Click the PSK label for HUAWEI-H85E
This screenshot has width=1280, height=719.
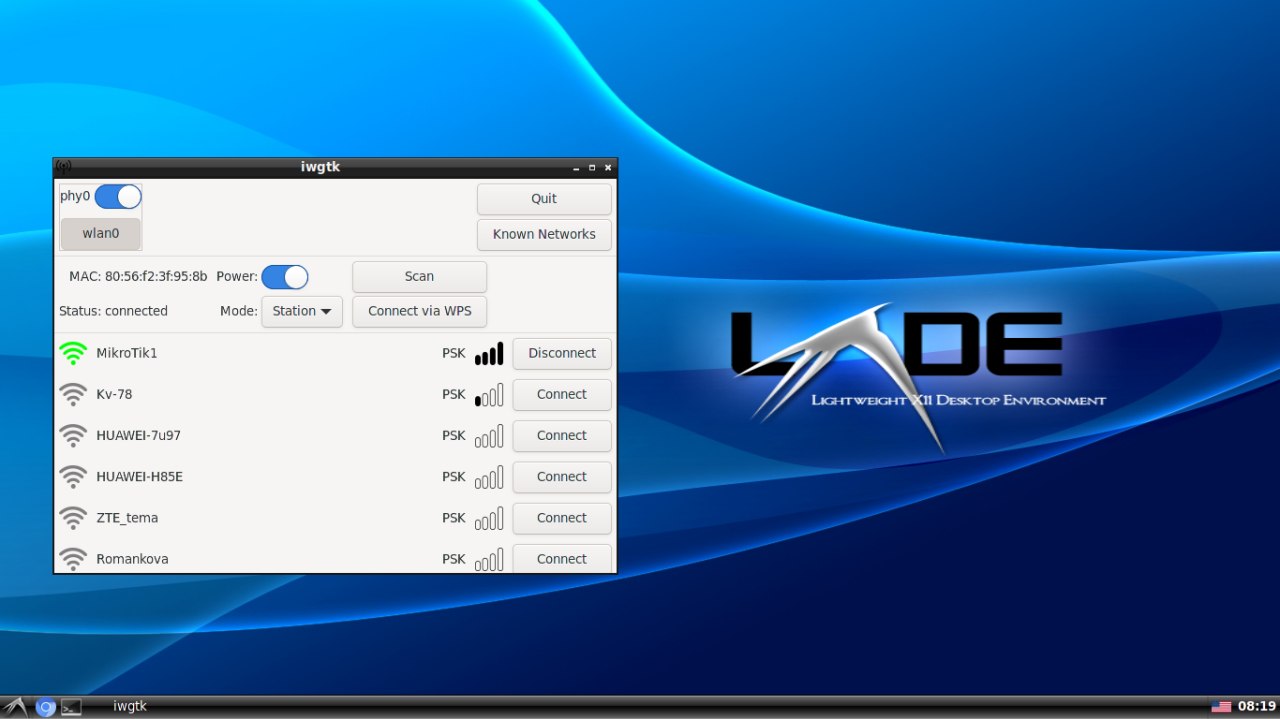(454, 477)
